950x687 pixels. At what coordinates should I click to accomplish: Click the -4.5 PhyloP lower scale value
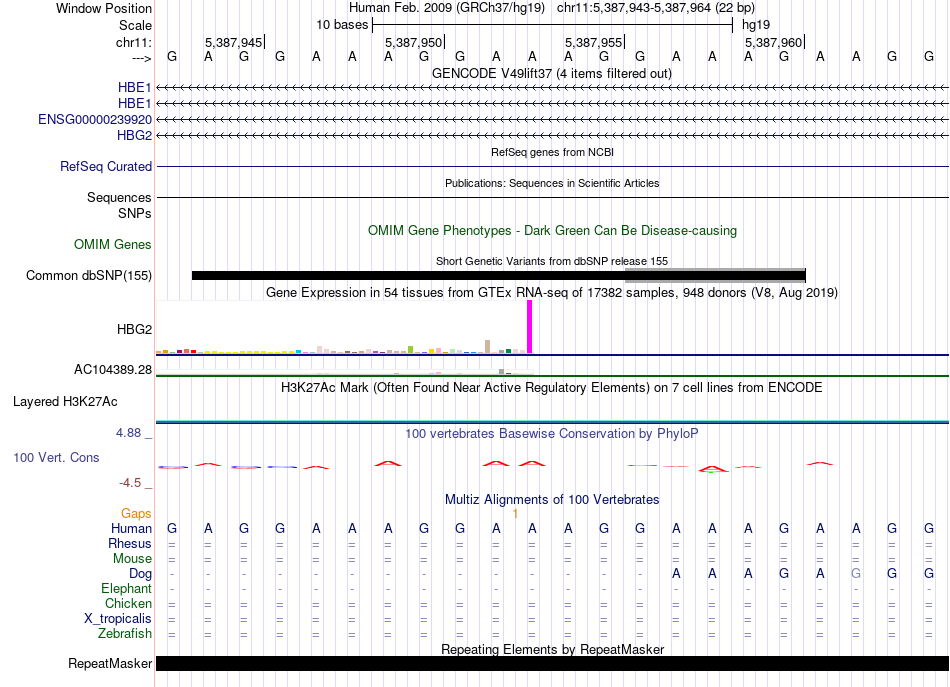point(130,483)
